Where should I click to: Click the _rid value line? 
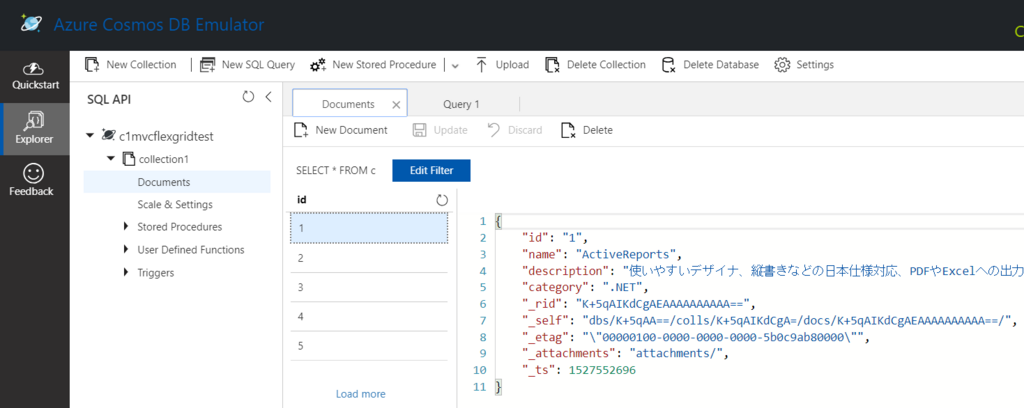pyautogui.click(x=638, y=304)
